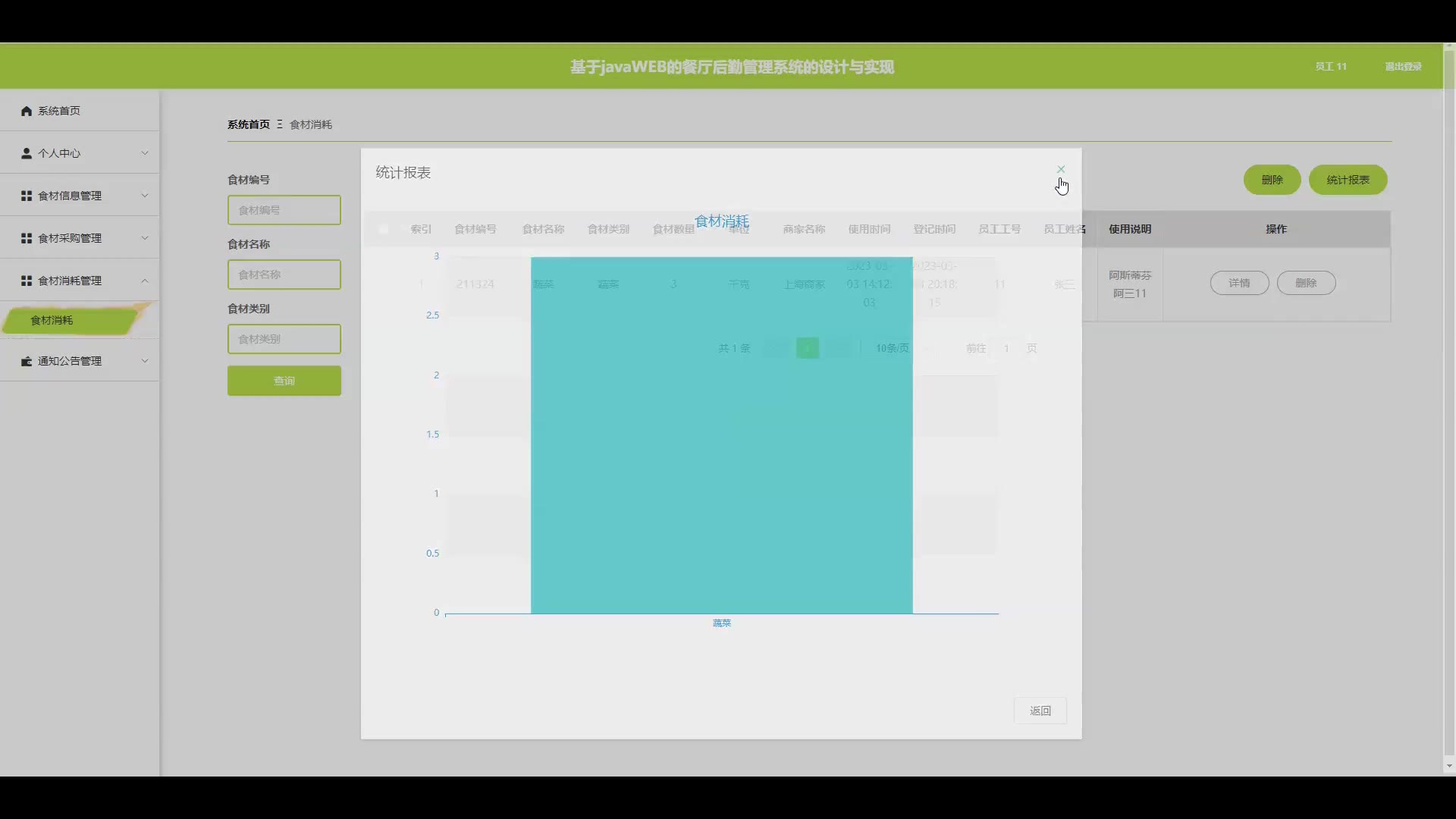Click the 食材编号 input field

284,210
